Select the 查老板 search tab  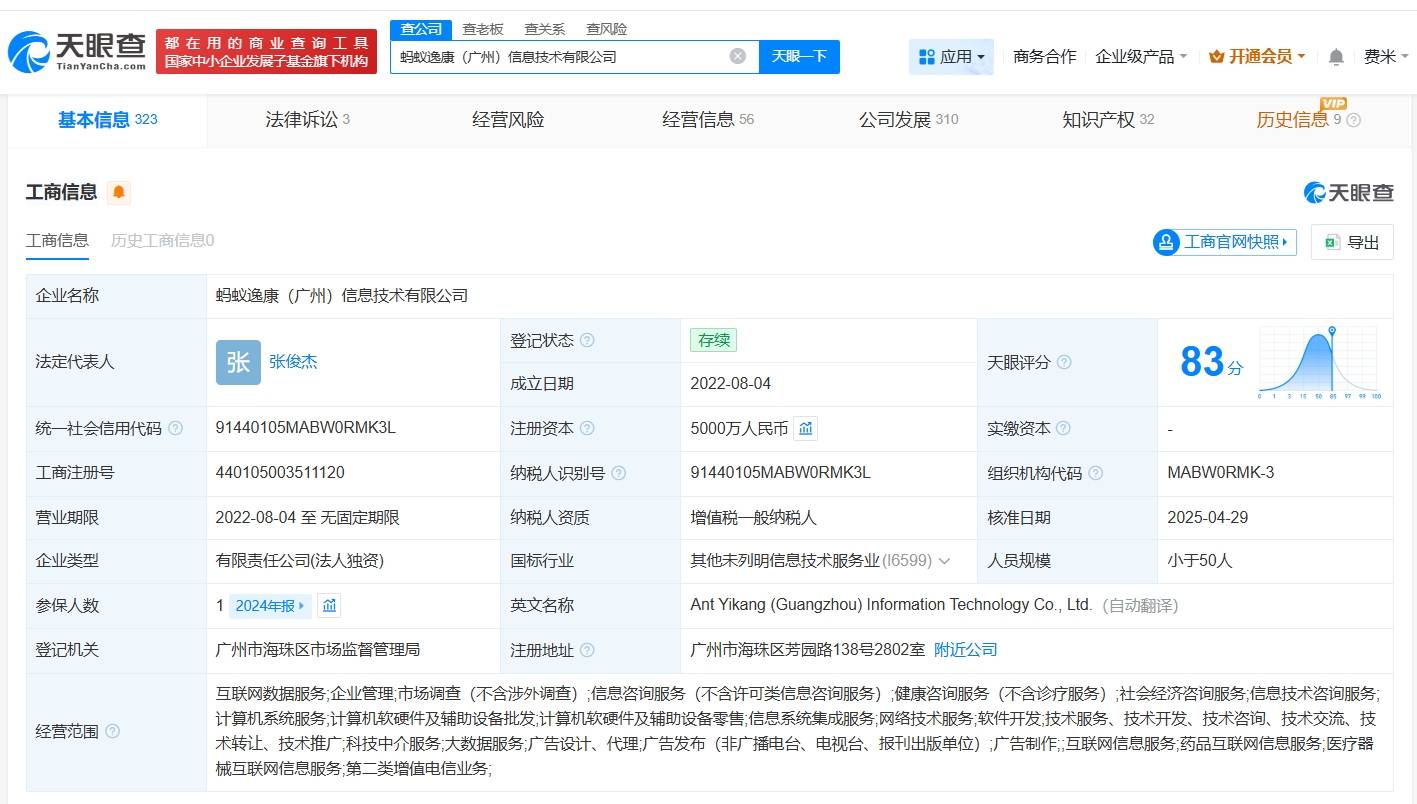coord(484,29)
